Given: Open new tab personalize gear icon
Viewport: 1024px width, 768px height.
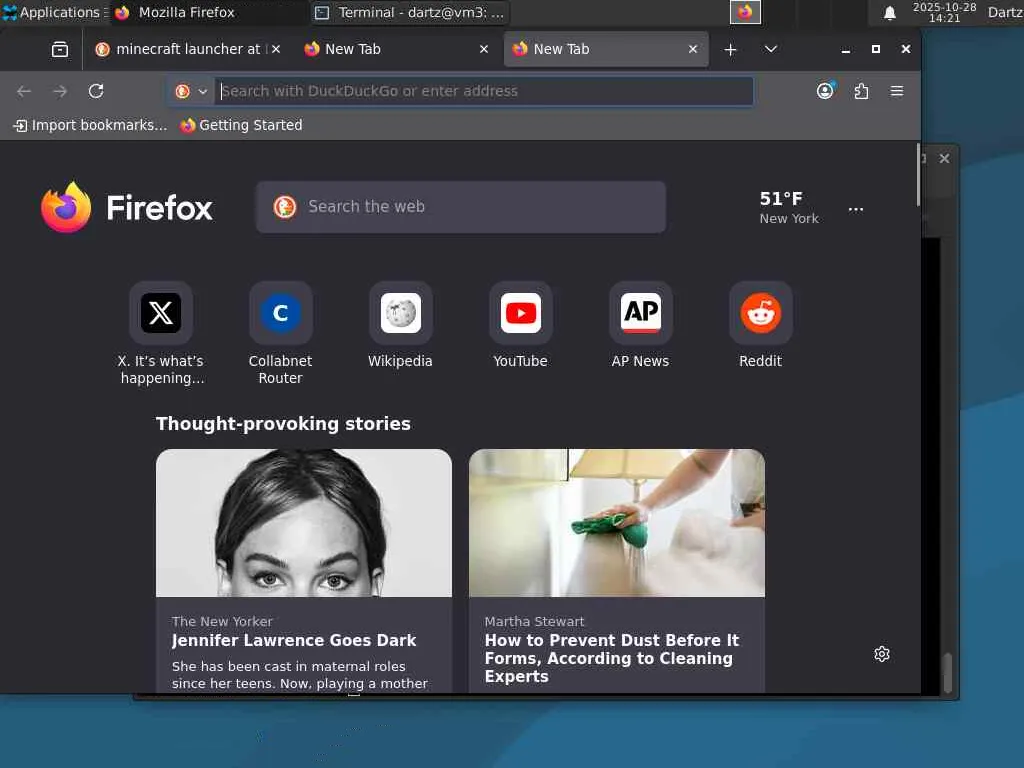Looking at the screenshot, I should click(x=882, y=654).
